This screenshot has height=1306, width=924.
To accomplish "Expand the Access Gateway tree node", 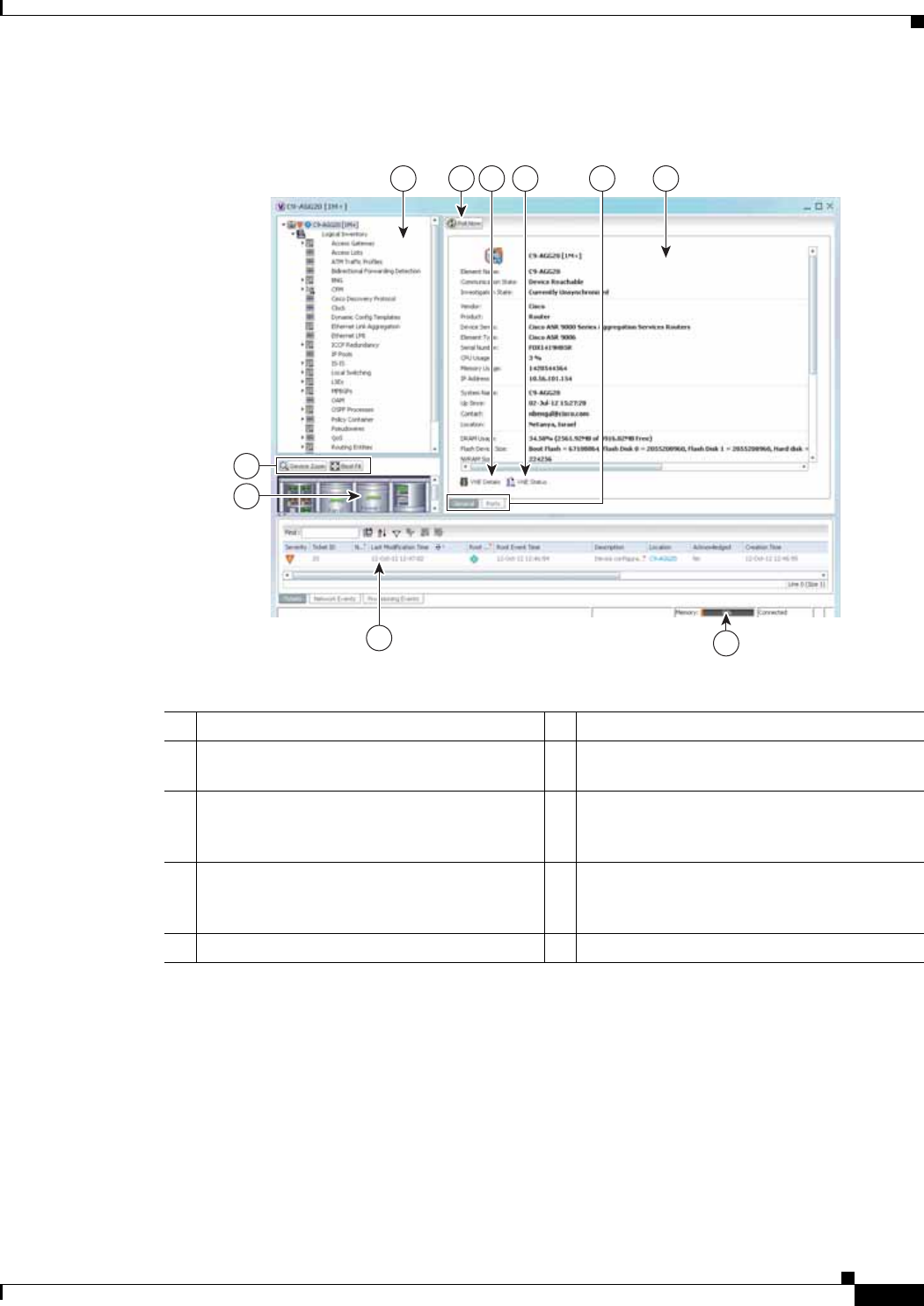I will click(302, 244).
